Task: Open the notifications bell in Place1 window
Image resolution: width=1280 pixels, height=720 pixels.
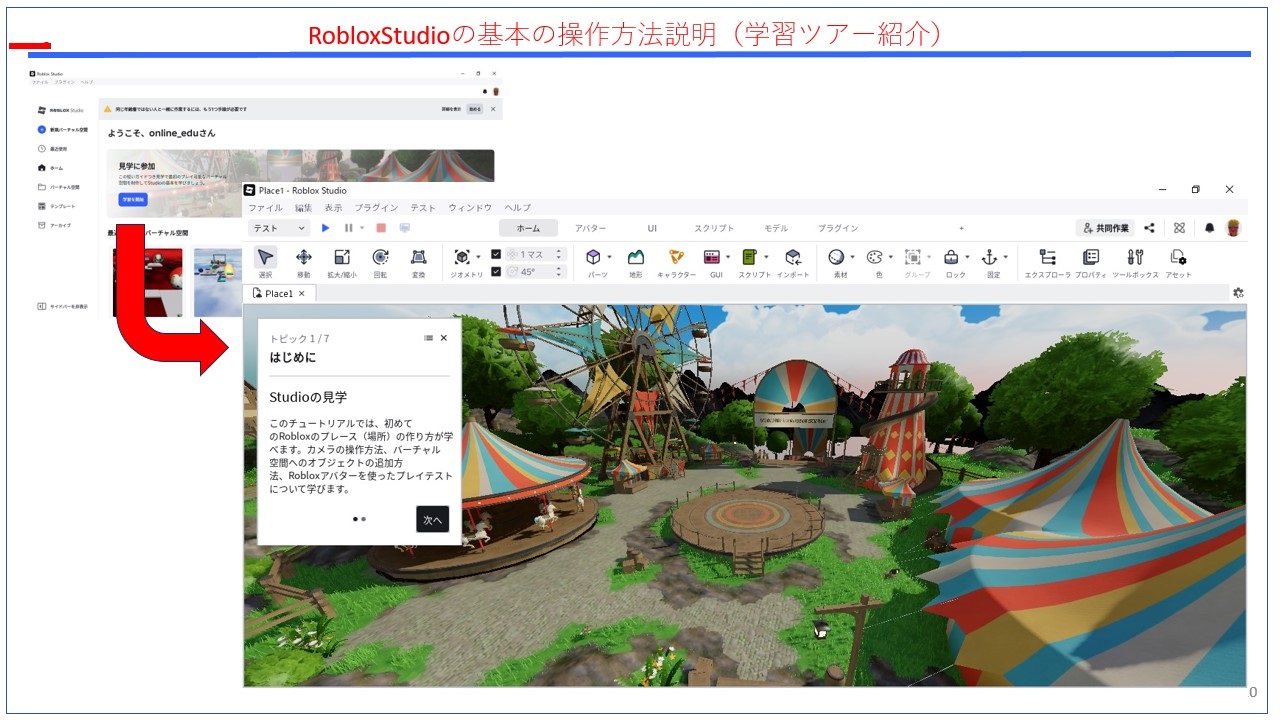Action: click(1209, 228)
